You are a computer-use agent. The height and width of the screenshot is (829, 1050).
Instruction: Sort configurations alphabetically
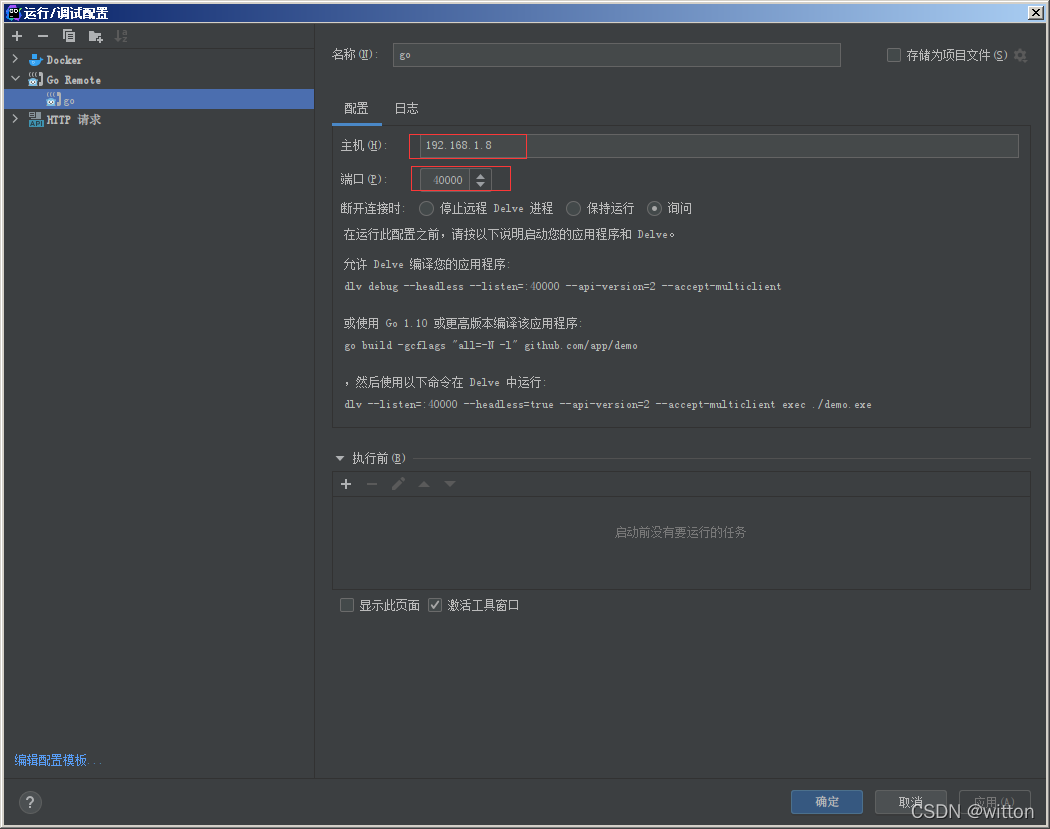(x=121, y=36)
